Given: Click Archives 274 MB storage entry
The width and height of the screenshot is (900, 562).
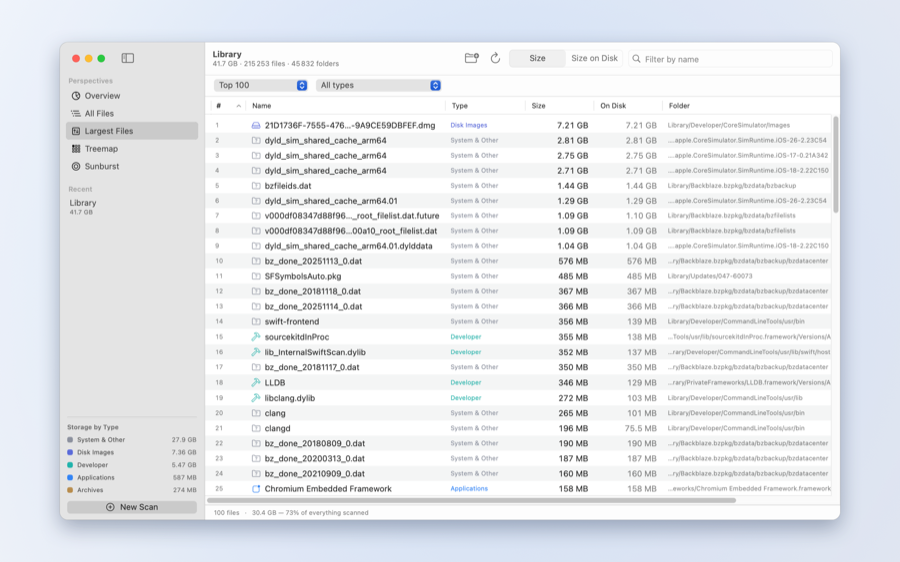Looking at the screenshot, I should [132, 490].
